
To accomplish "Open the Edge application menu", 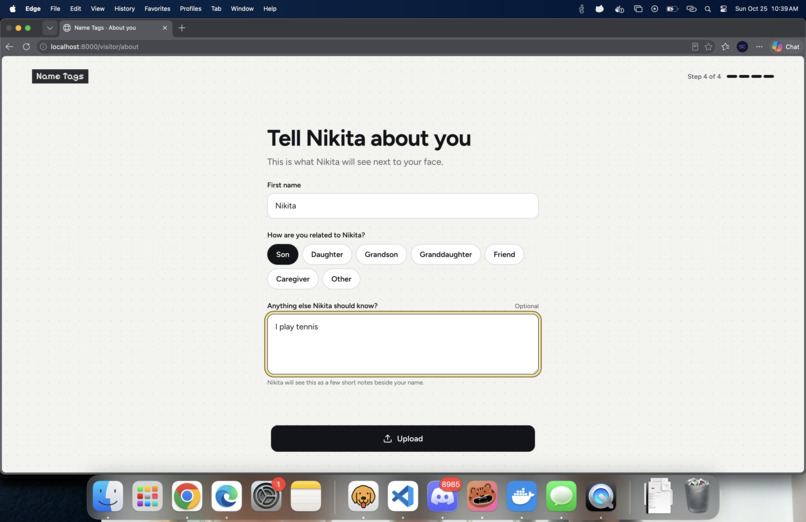I will [x=33, y=9].
